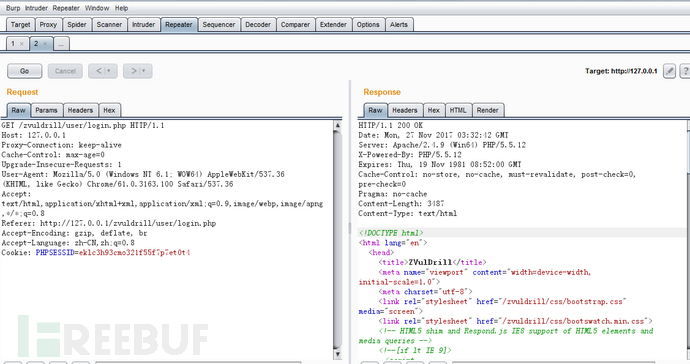Place cursor in PHPSESSID cookie value
This screenshot has height=364, width=690.
134,253
